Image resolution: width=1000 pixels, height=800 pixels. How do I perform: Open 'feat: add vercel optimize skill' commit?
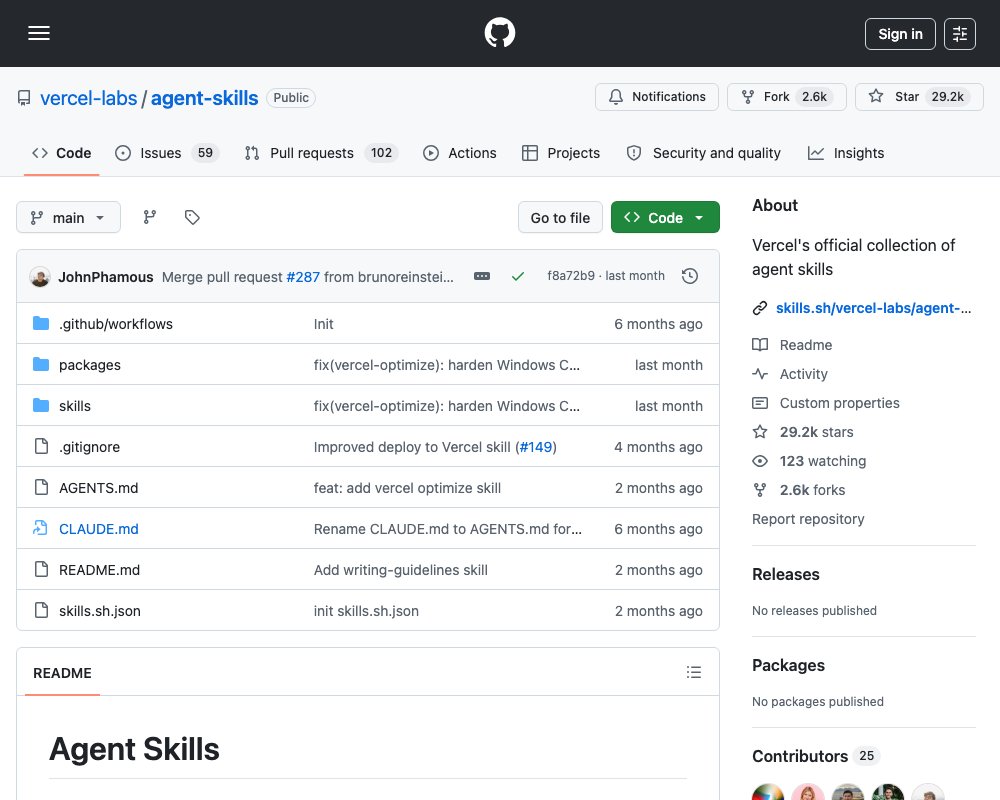(407, 488)
